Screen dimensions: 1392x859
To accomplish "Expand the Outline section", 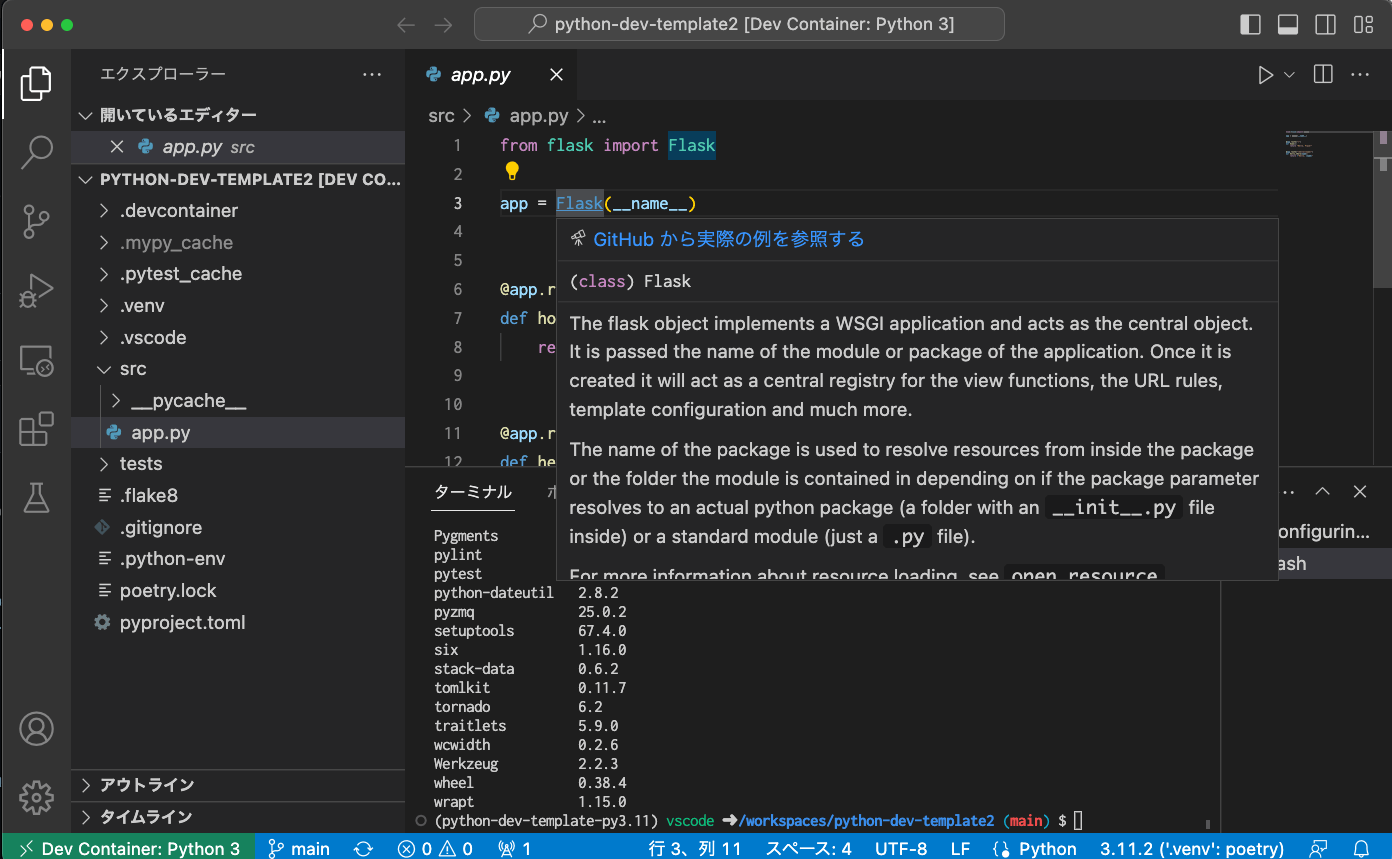I will tap(238, 785).
